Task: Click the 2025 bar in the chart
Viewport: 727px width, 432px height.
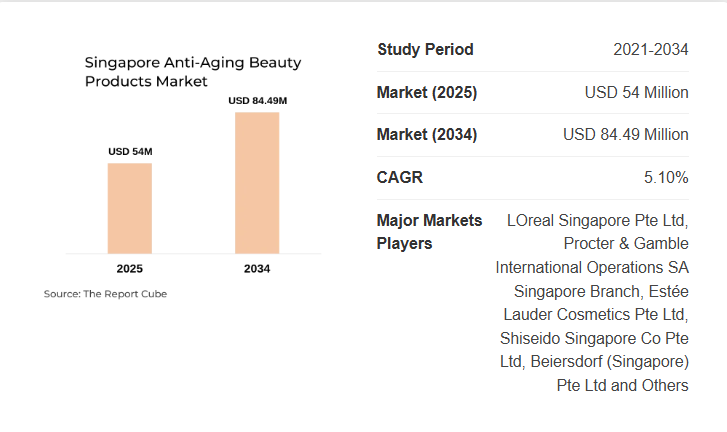Action: (x=130, y=208)
